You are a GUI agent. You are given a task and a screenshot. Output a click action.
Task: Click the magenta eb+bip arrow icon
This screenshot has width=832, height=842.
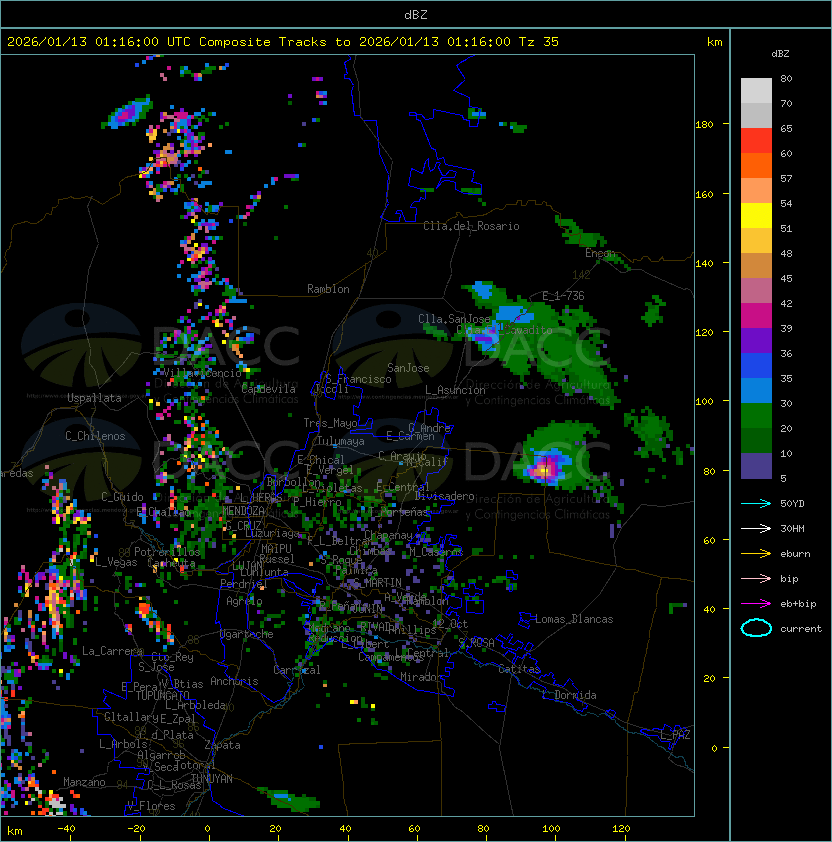tap(755, 603)
